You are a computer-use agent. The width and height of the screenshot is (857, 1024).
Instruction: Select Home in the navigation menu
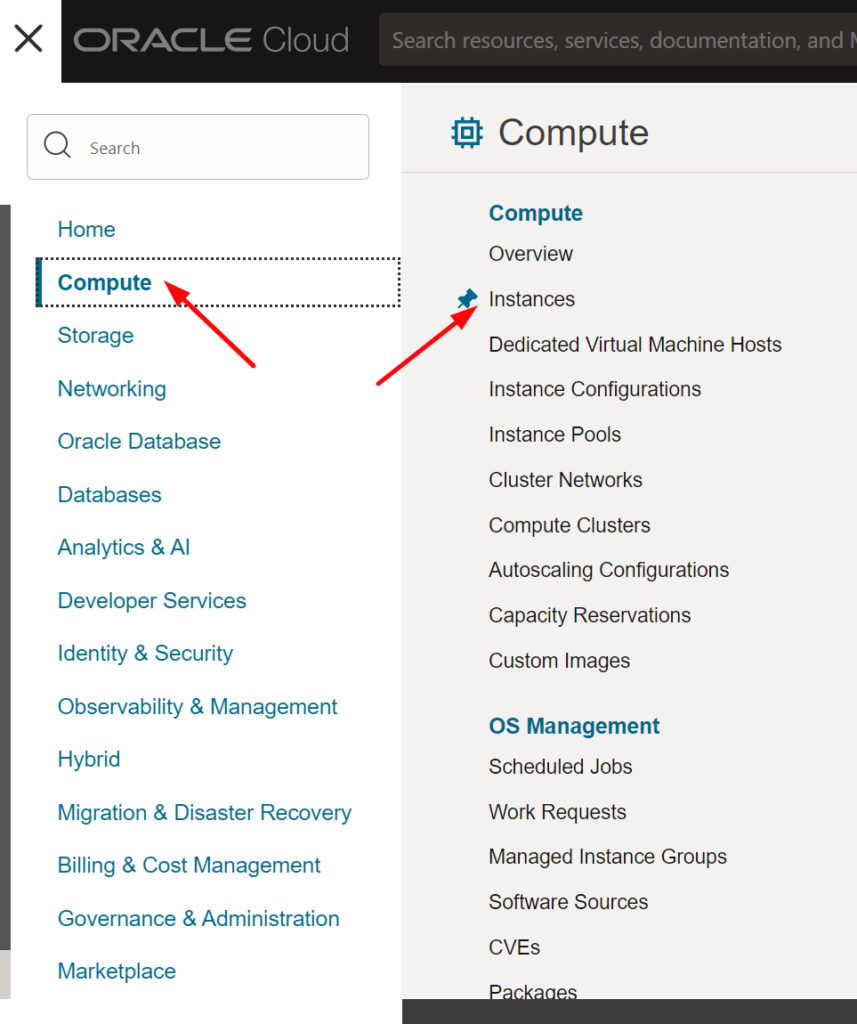click(x=86, y=229)
